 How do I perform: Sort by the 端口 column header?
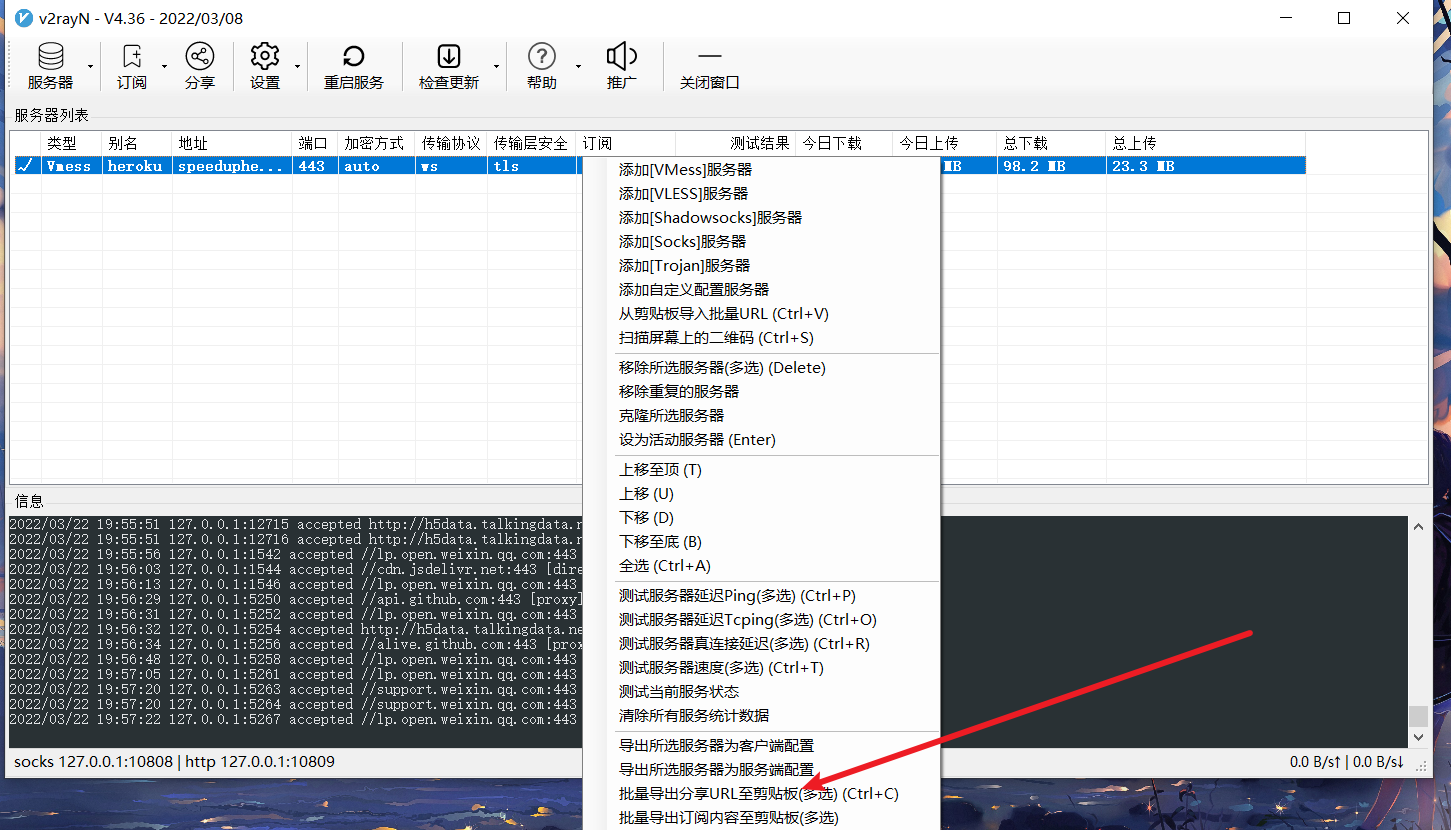point(316,144)
